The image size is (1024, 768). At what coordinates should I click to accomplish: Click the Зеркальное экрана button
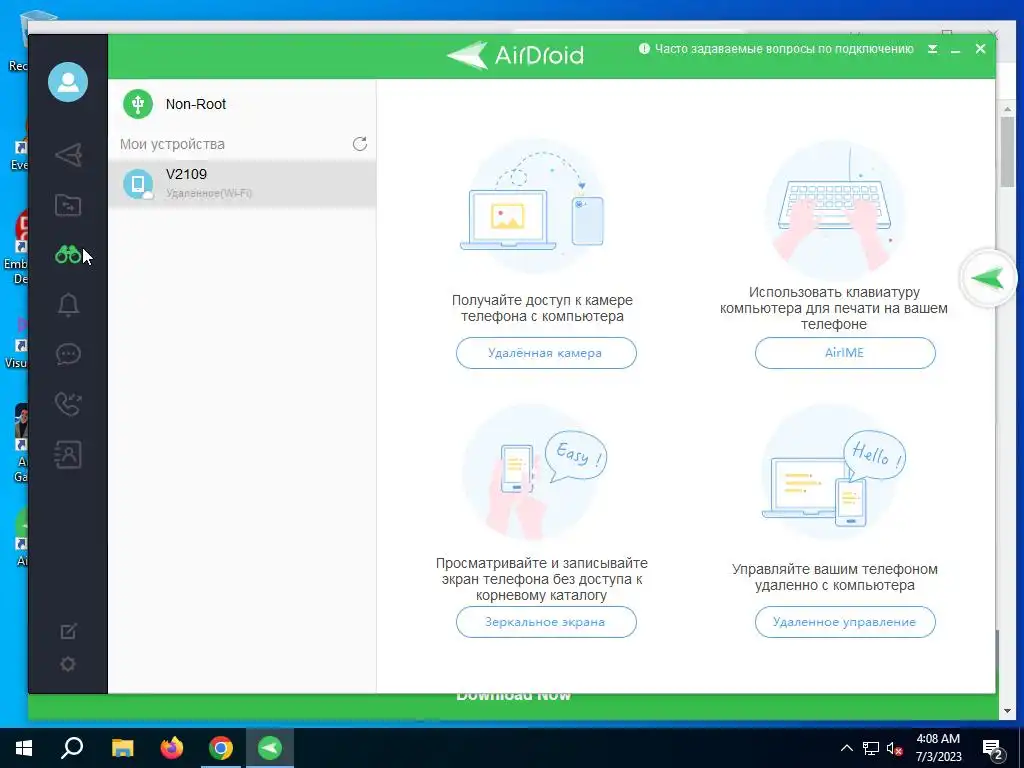coord(546,622)
